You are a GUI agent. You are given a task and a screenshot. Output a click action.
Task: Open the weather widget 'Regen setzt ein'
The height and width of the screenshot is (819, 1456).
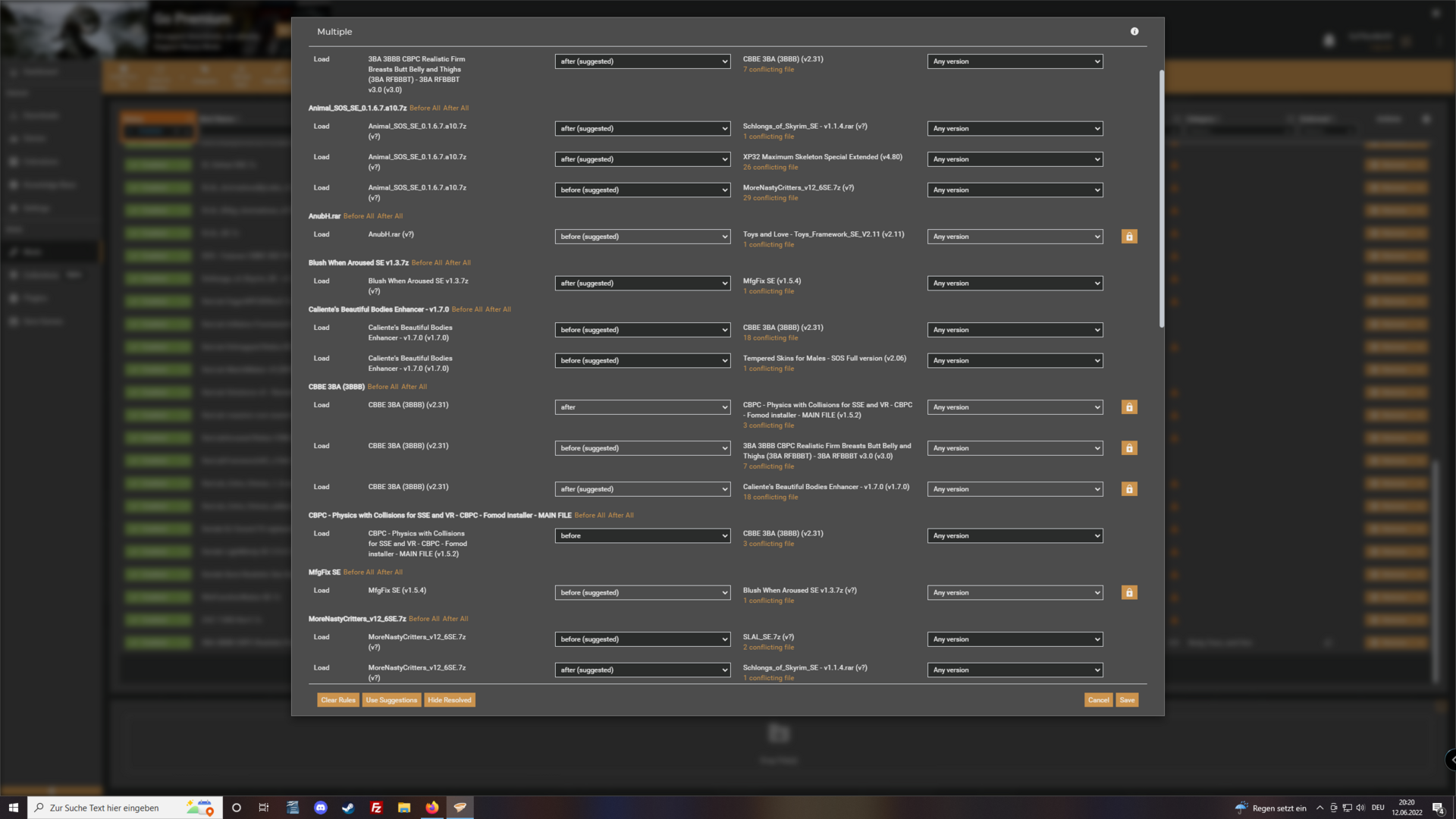point(1271,808)
